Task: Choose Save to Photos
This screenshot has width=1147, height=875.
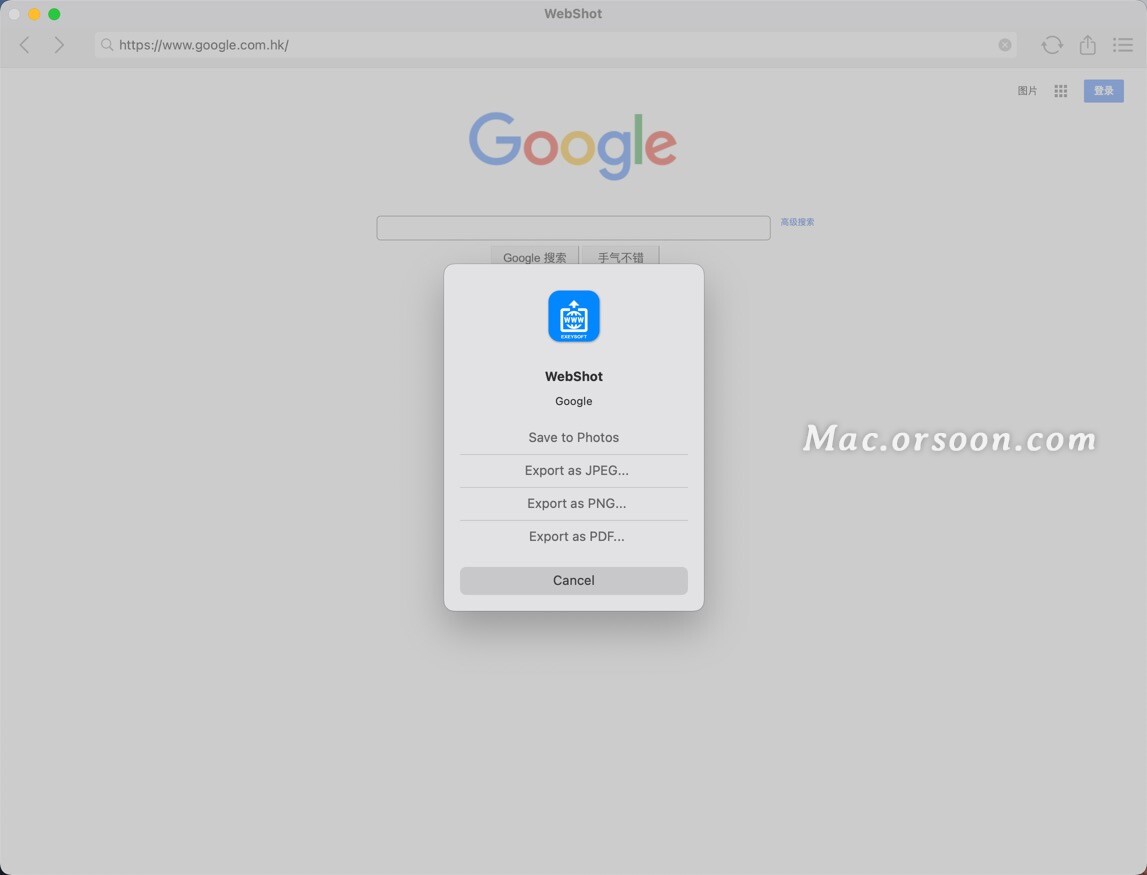Action: click(x=574, y=438)
